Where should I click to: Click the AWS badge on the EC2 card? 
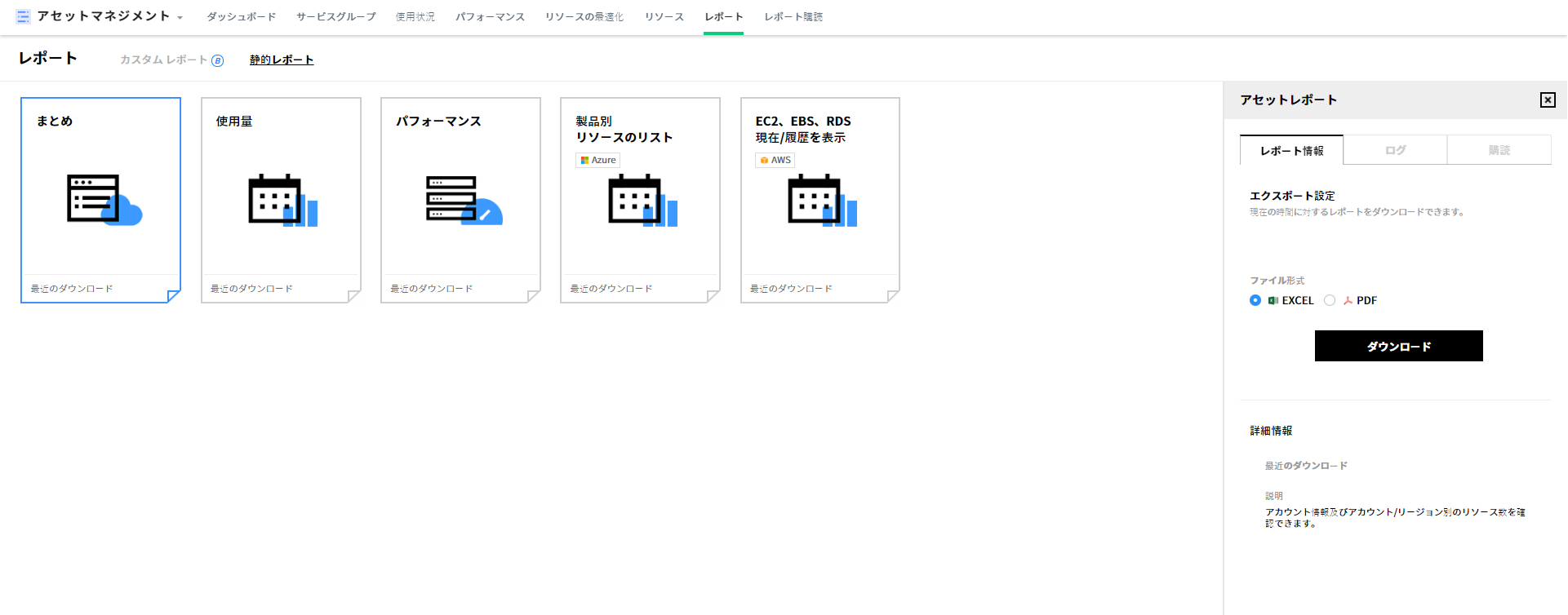(x=775, y=161)
